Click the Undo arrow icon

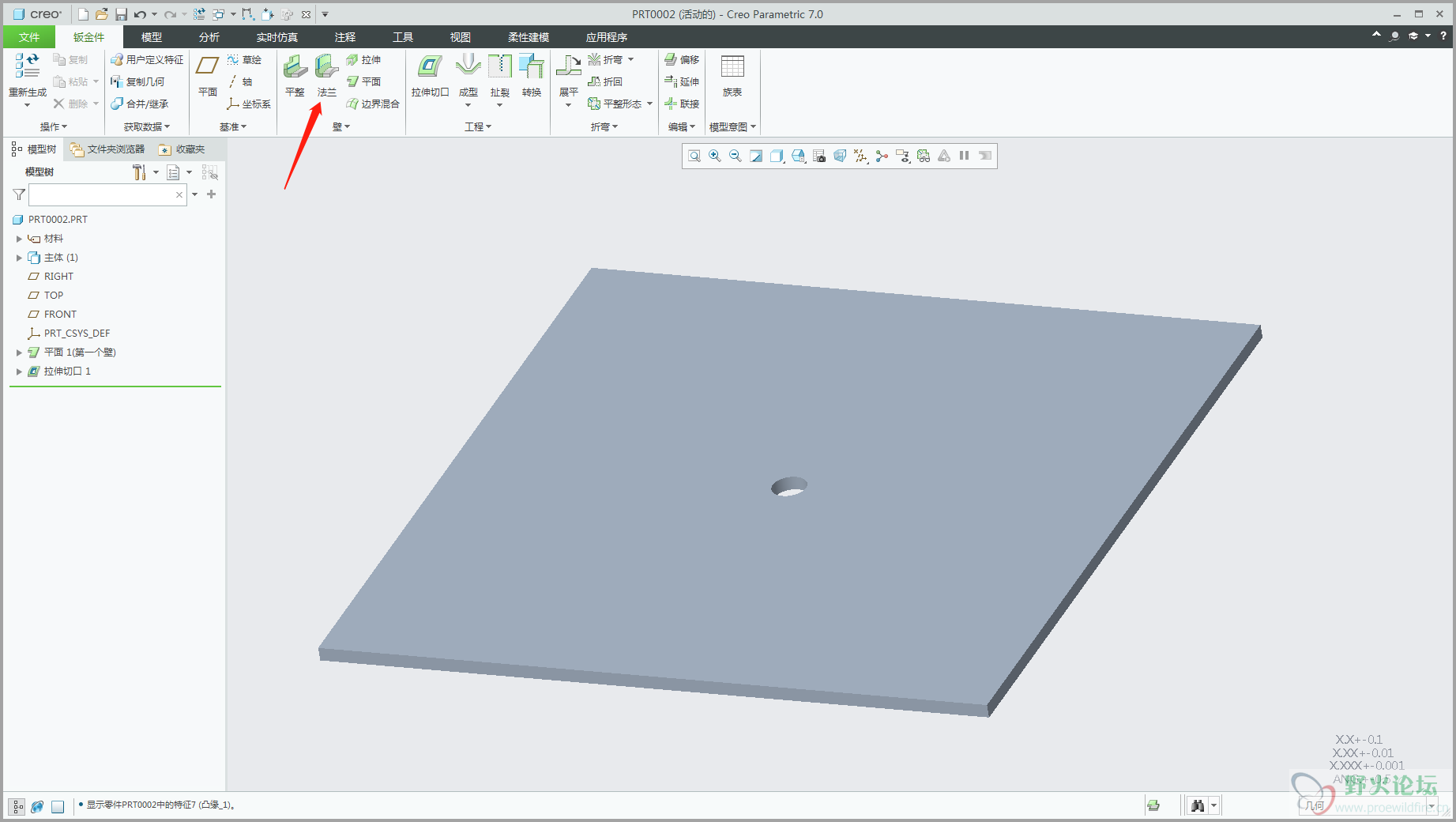tap(140, 14)
